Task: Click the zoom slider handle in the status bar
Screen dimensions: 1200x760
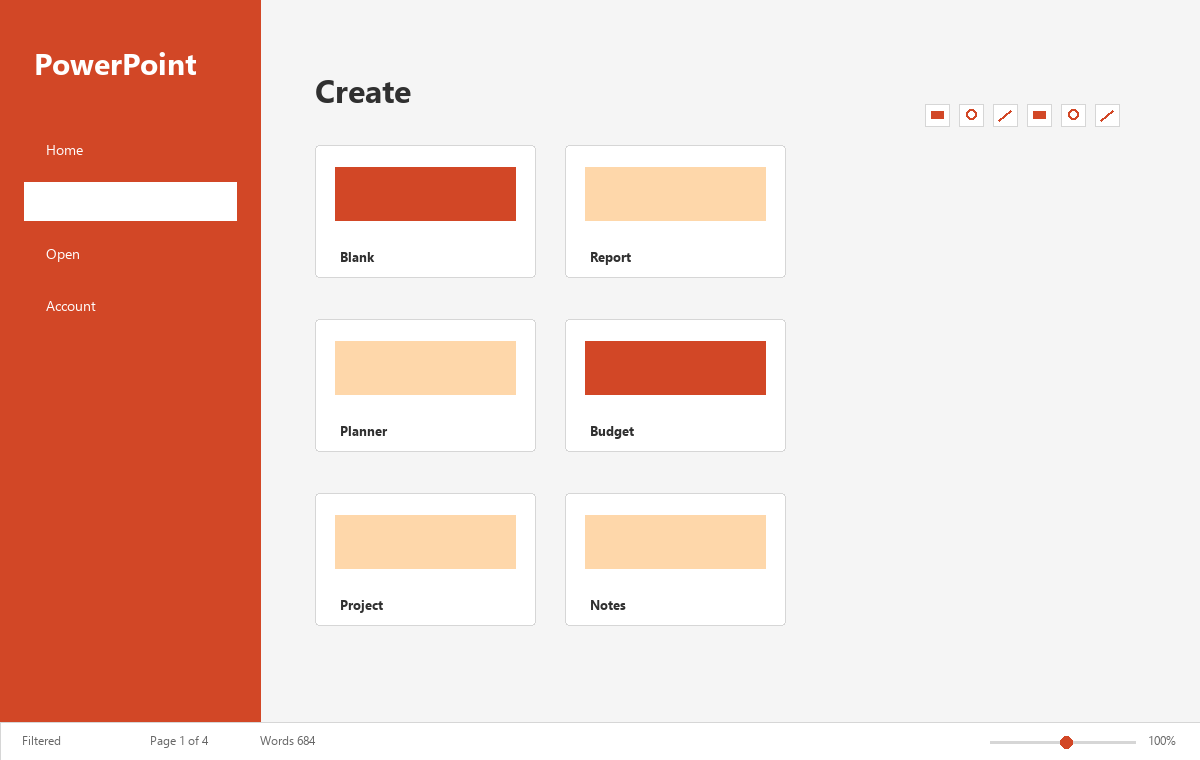Action: pos(1066,742)
